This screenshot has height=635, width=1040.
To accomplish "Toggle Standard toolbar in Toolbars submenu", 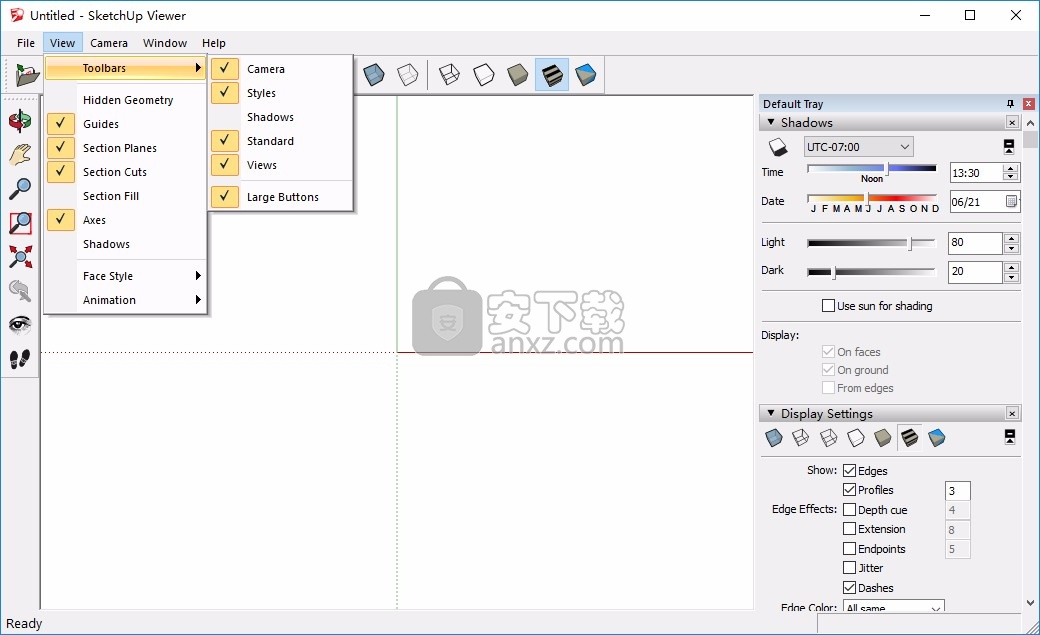I will 281,141.
